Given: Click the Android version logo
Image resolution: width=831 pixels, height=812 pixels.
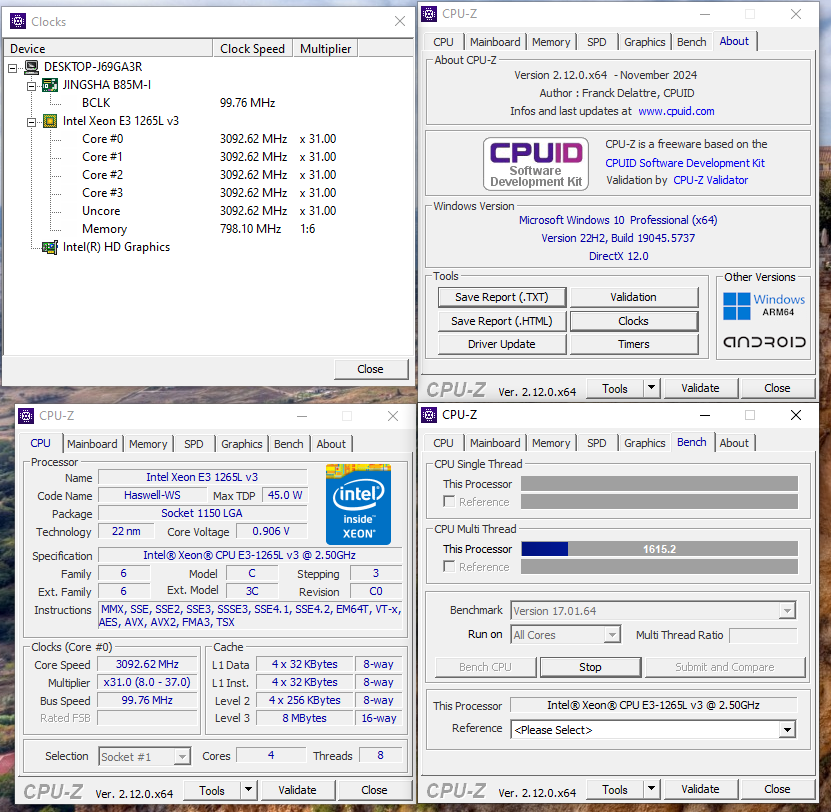Looking at the screenshot, I should coord(764,342).
